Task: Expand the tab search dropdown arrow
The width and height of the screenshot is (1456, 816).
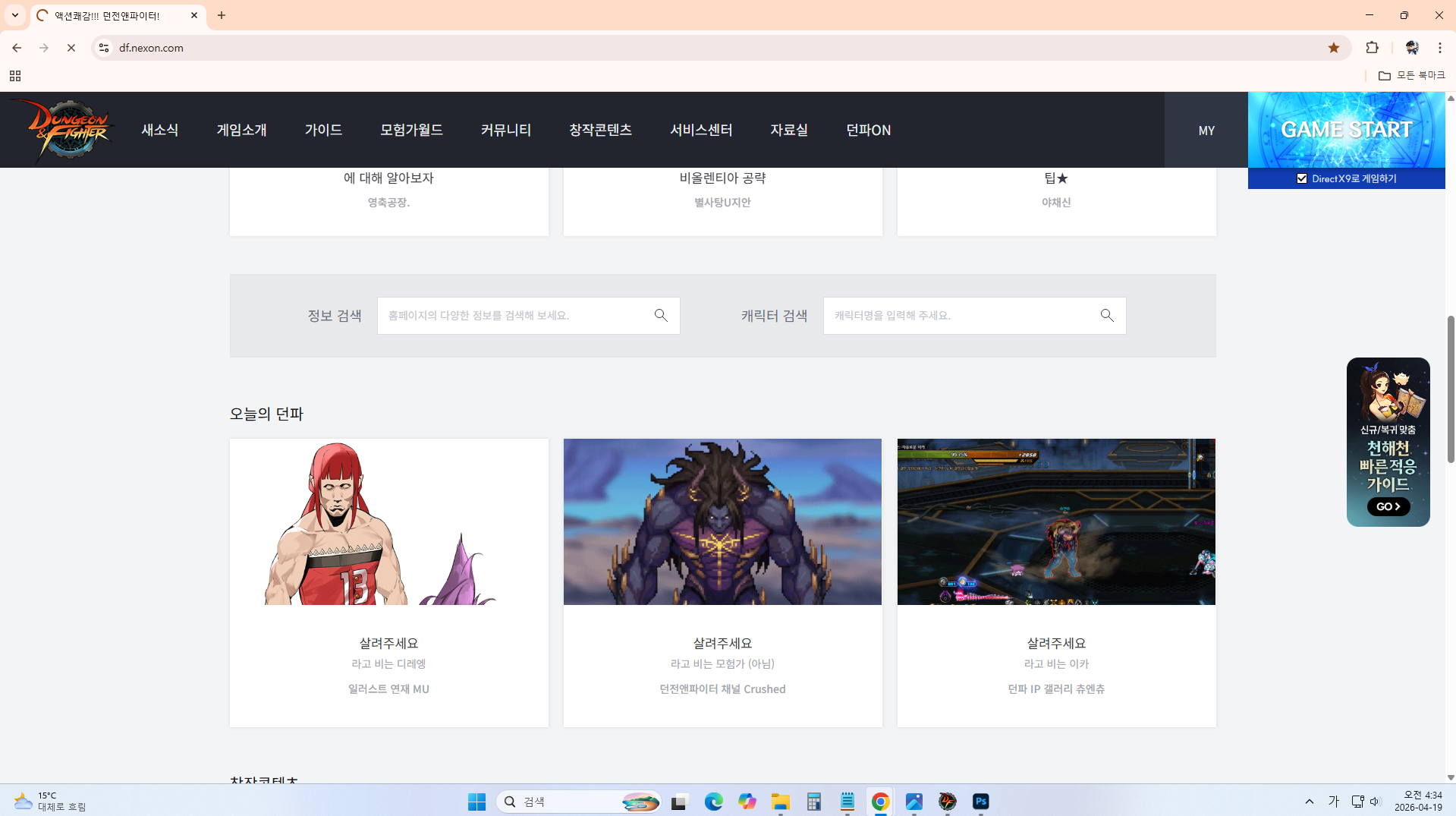Action: [15, 15]
